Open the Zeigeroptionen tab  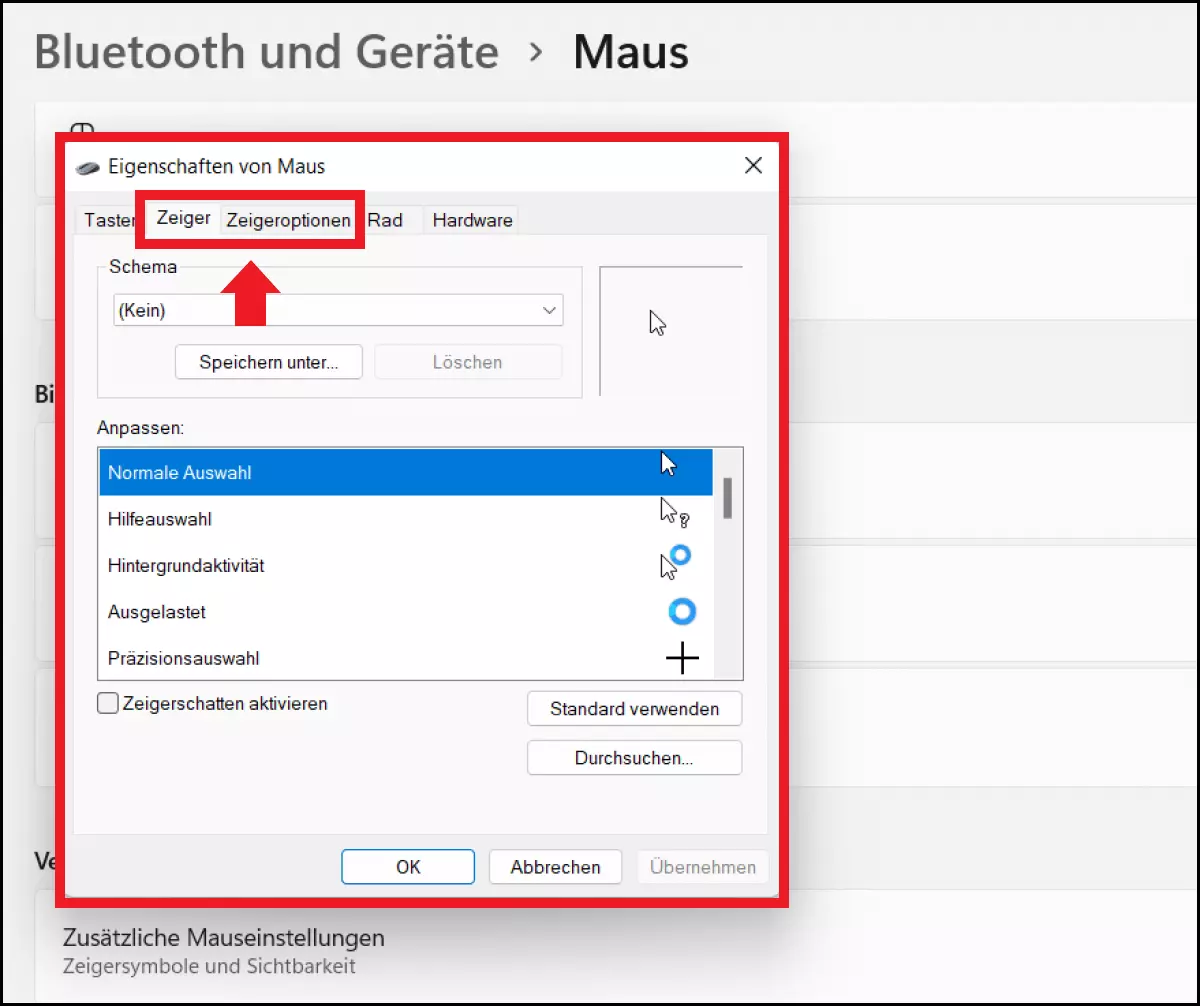[x=289, y=220]
